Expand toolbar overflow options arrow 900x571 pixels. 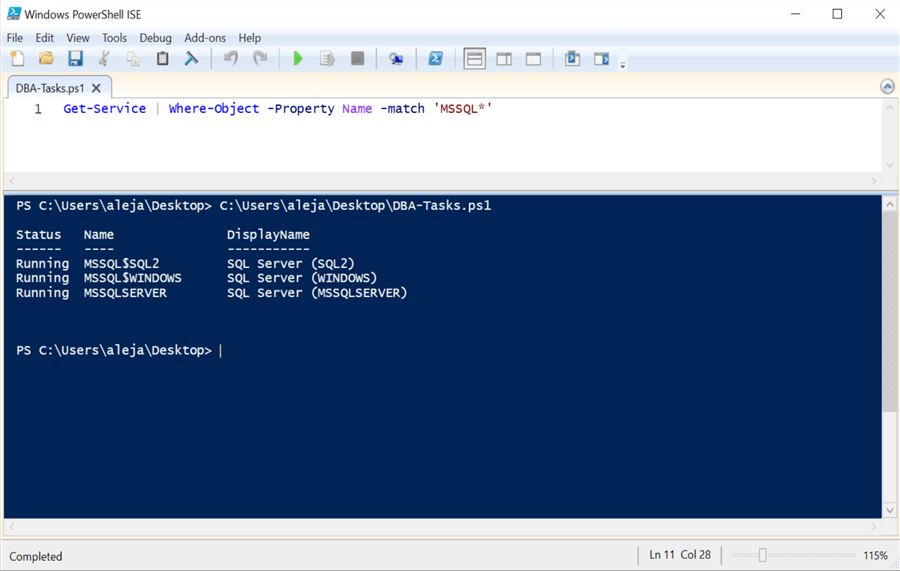tap(623, 65)
